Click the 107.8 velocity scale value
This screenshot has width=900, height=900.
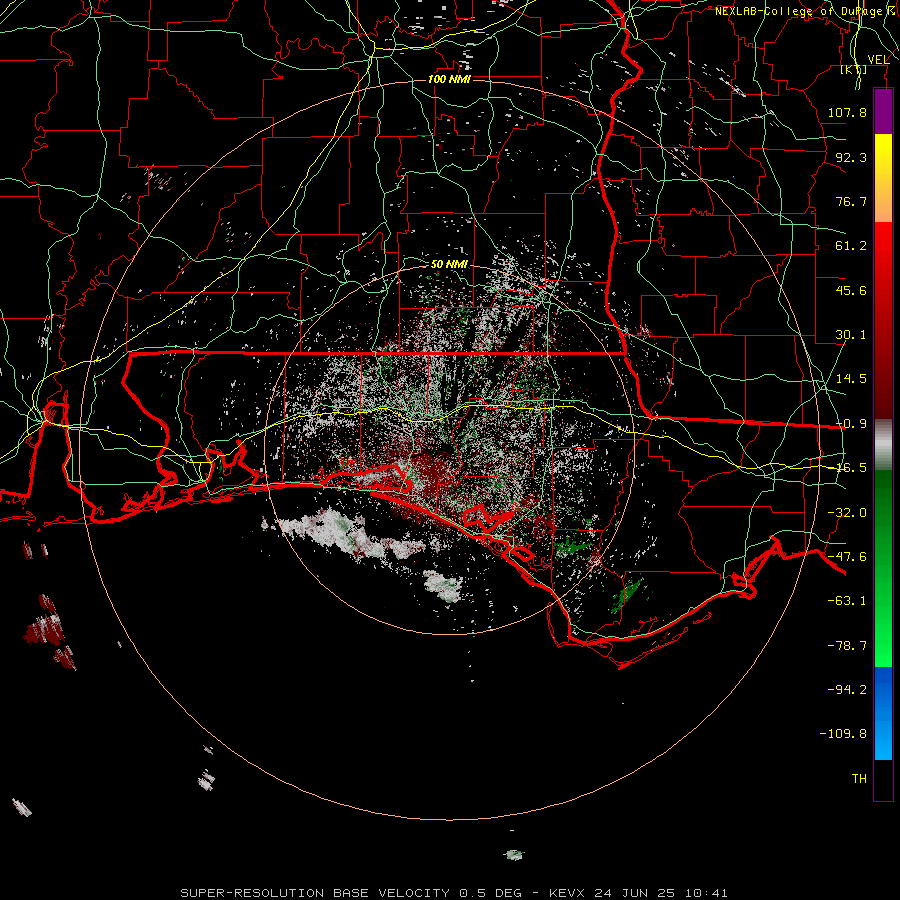[847, 112]
